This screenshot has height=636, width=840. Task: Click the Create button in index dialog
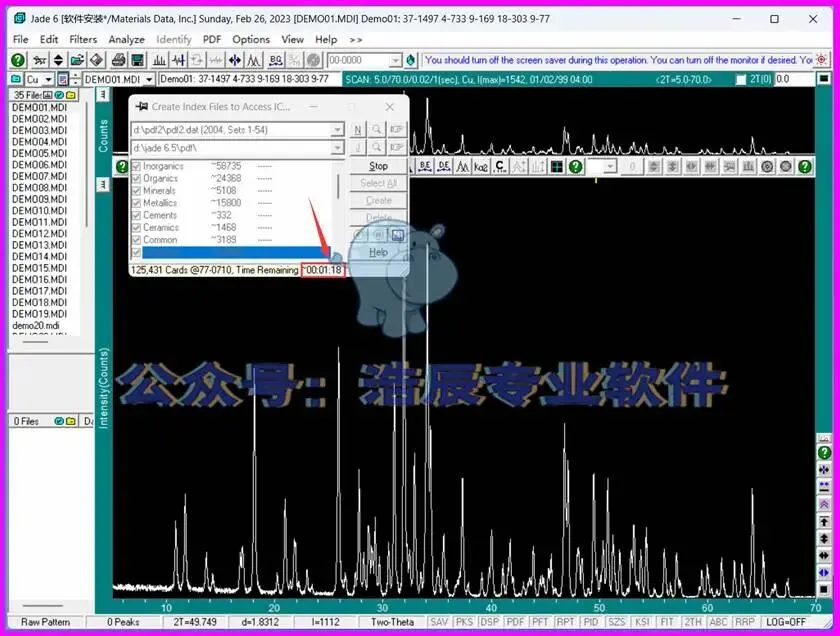pos(378,200)
